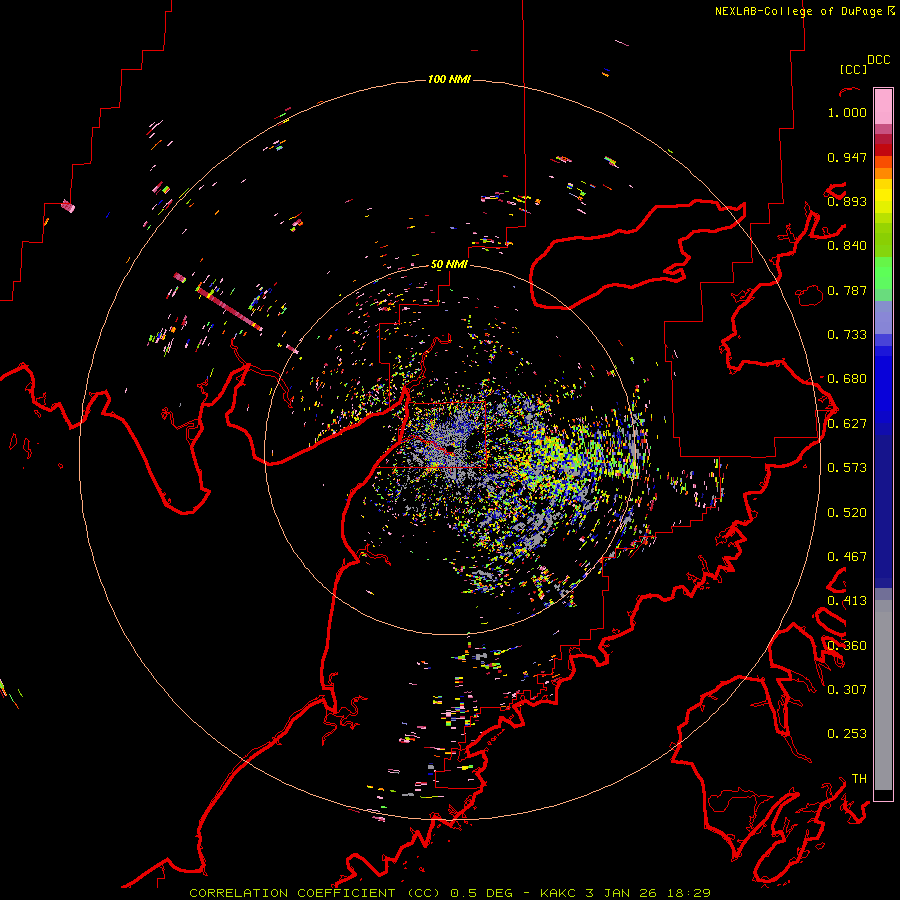900x900 pixels.
Task: Click the [CC] legend unit label
Action: 853,69
